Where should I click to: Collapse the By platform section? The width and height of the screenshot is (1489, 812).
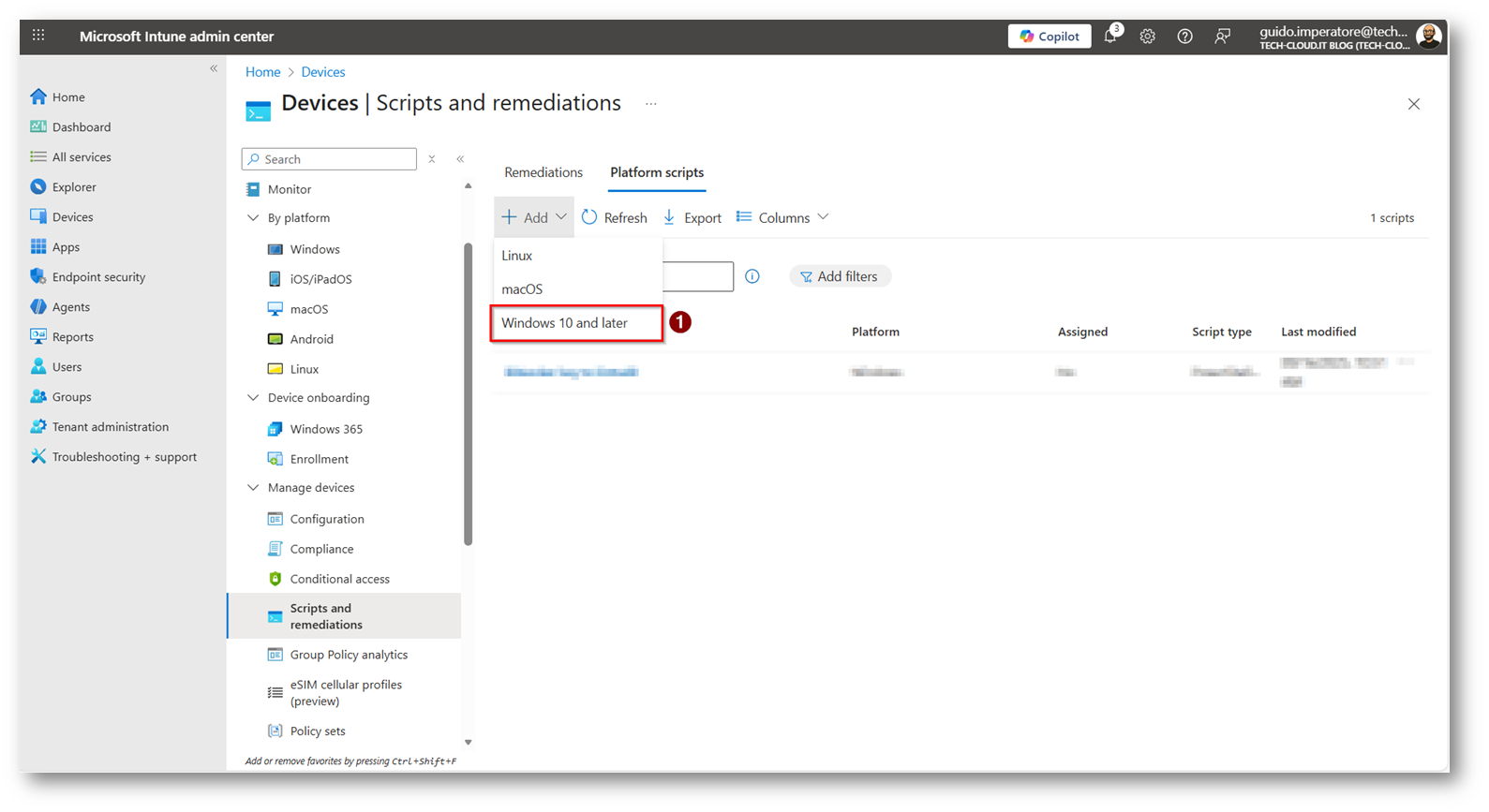pyautogui.click(x=253, y=218)
